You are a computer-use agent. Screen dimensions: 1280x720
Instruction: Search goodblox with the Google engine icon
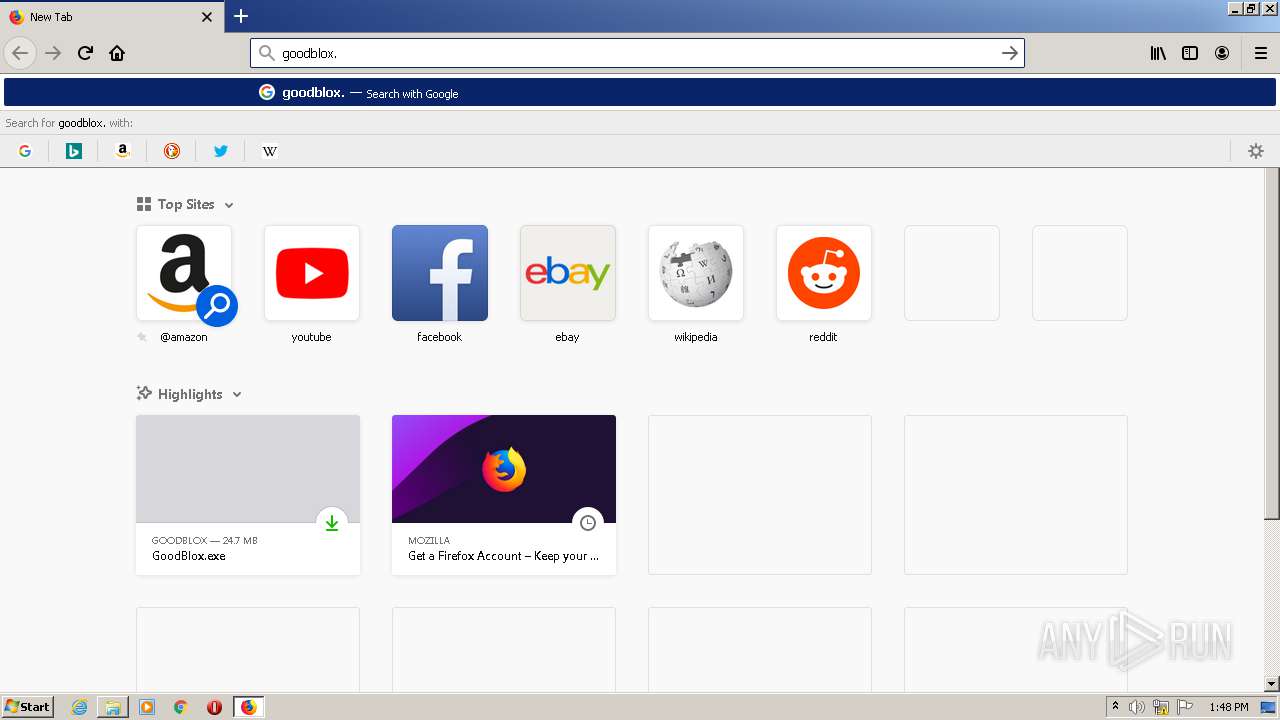(25, 151)
